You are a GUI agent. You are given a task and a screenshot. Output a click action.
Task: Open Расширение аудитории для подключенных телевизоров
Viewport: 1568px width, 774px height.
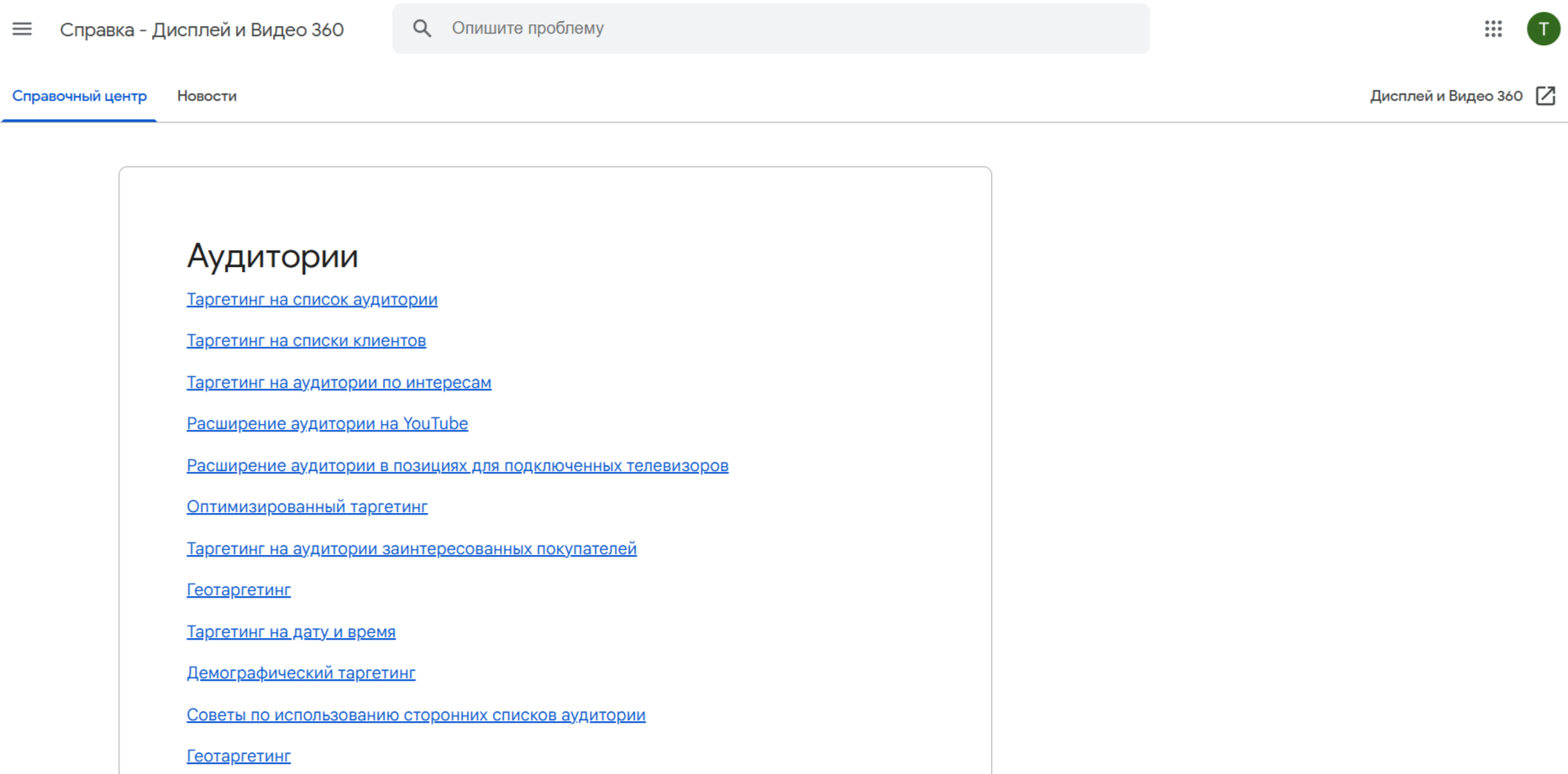pos(458,466)
